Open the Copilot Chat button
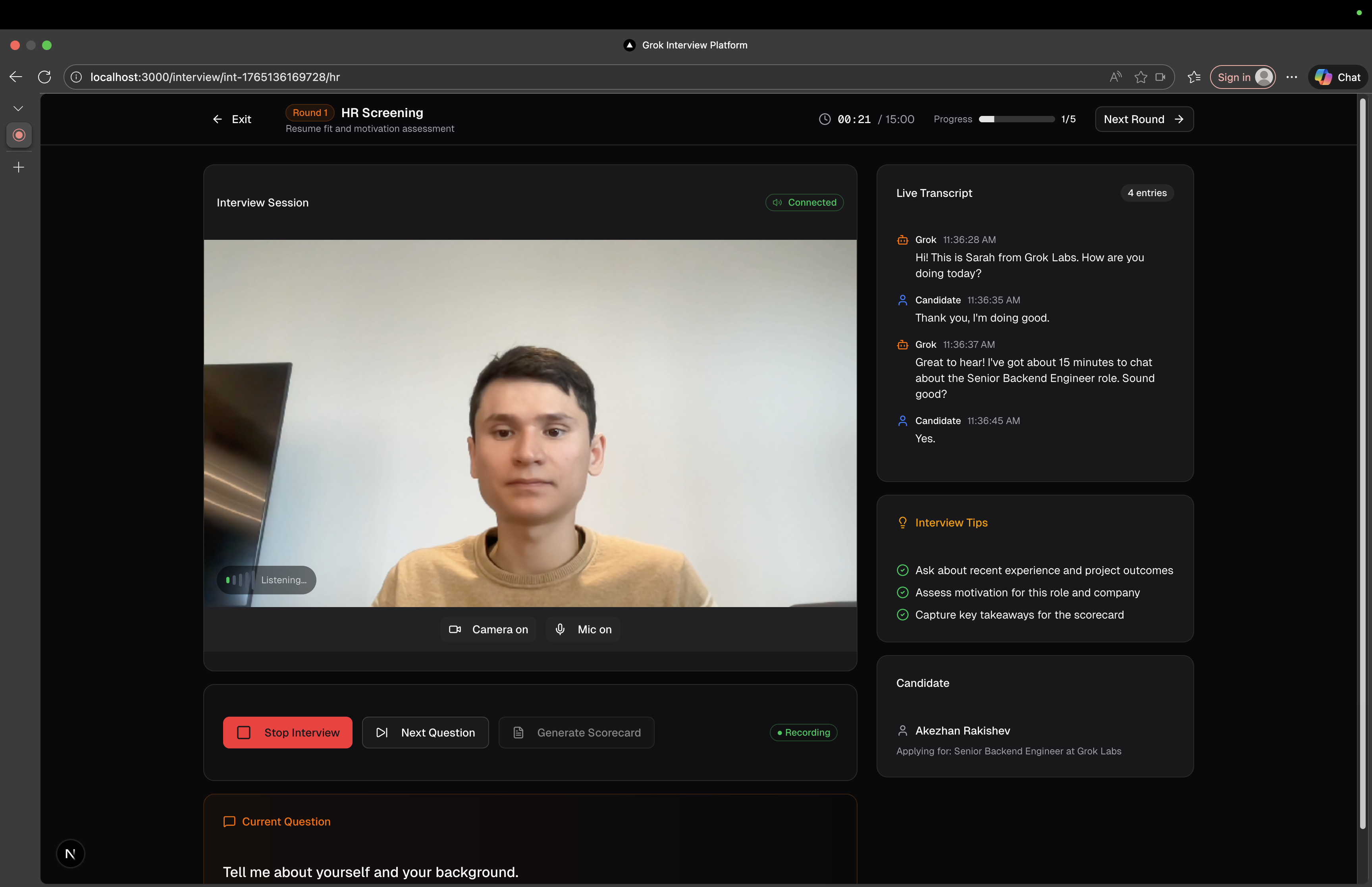This screenshot has width=1372, height=887. coord(1337,77)
